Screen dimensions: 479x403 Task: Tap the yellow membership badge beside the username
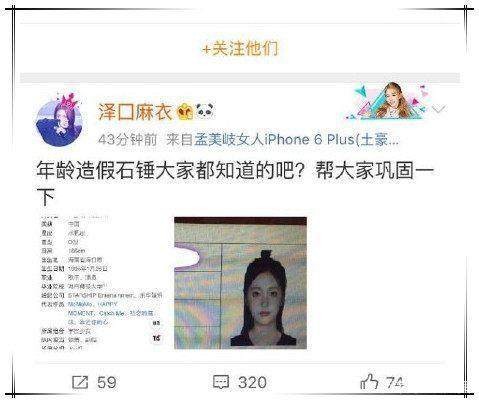point(185,112)
